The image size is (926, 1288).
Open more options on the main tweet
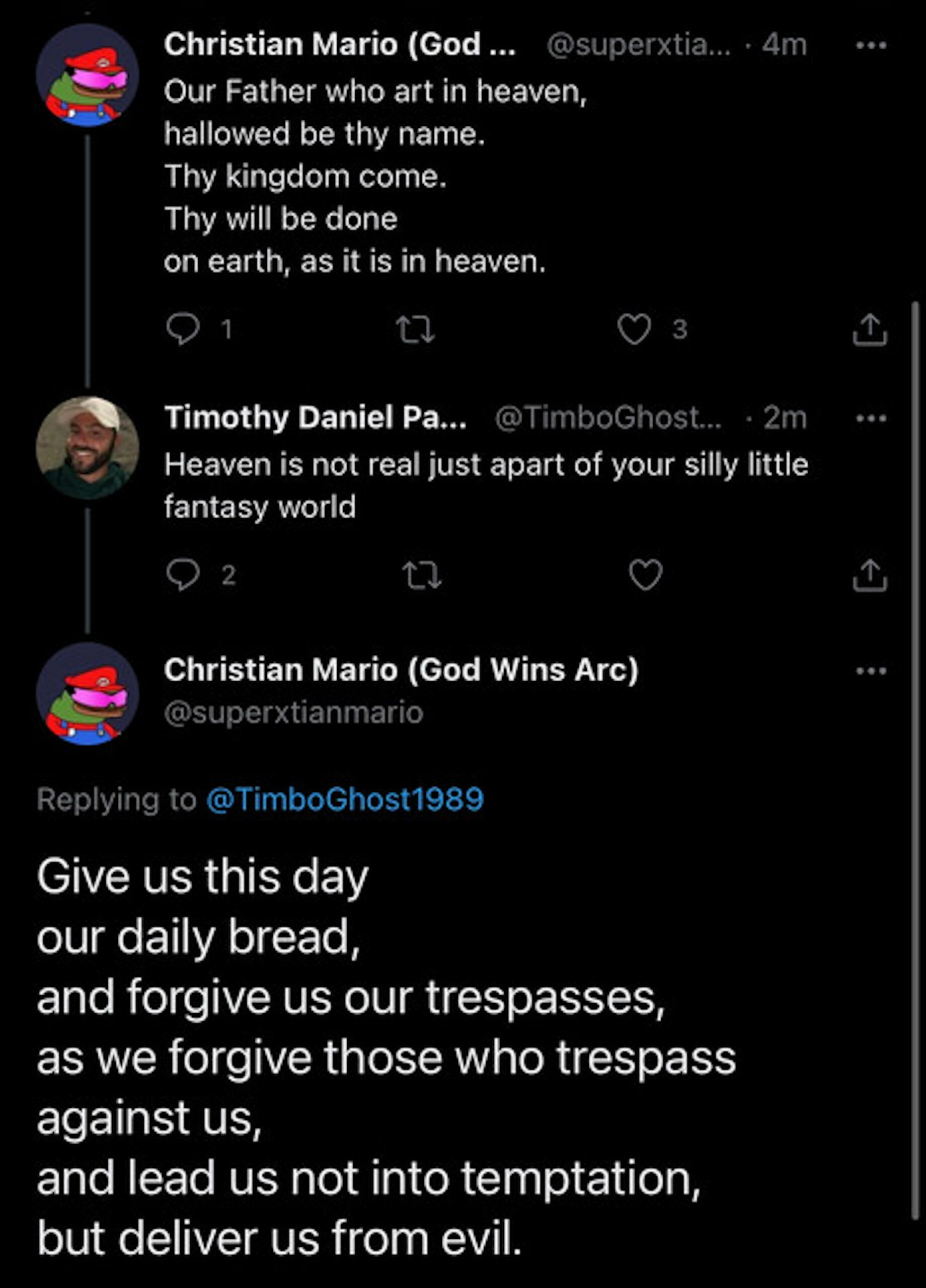click(x=872, y=671)
